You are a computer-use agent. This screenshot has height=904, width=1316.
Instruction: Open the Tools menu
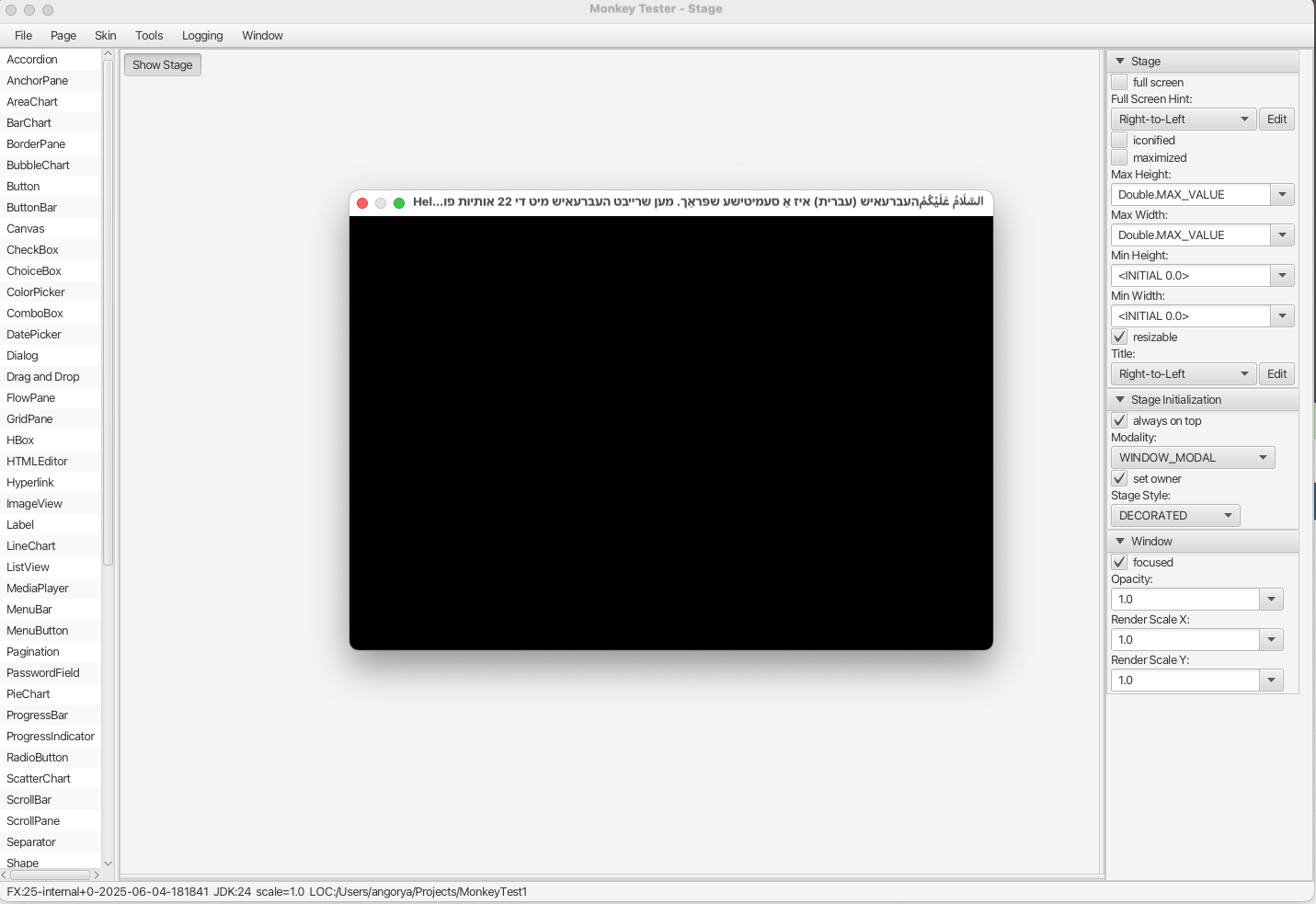(x=149, y=36)
